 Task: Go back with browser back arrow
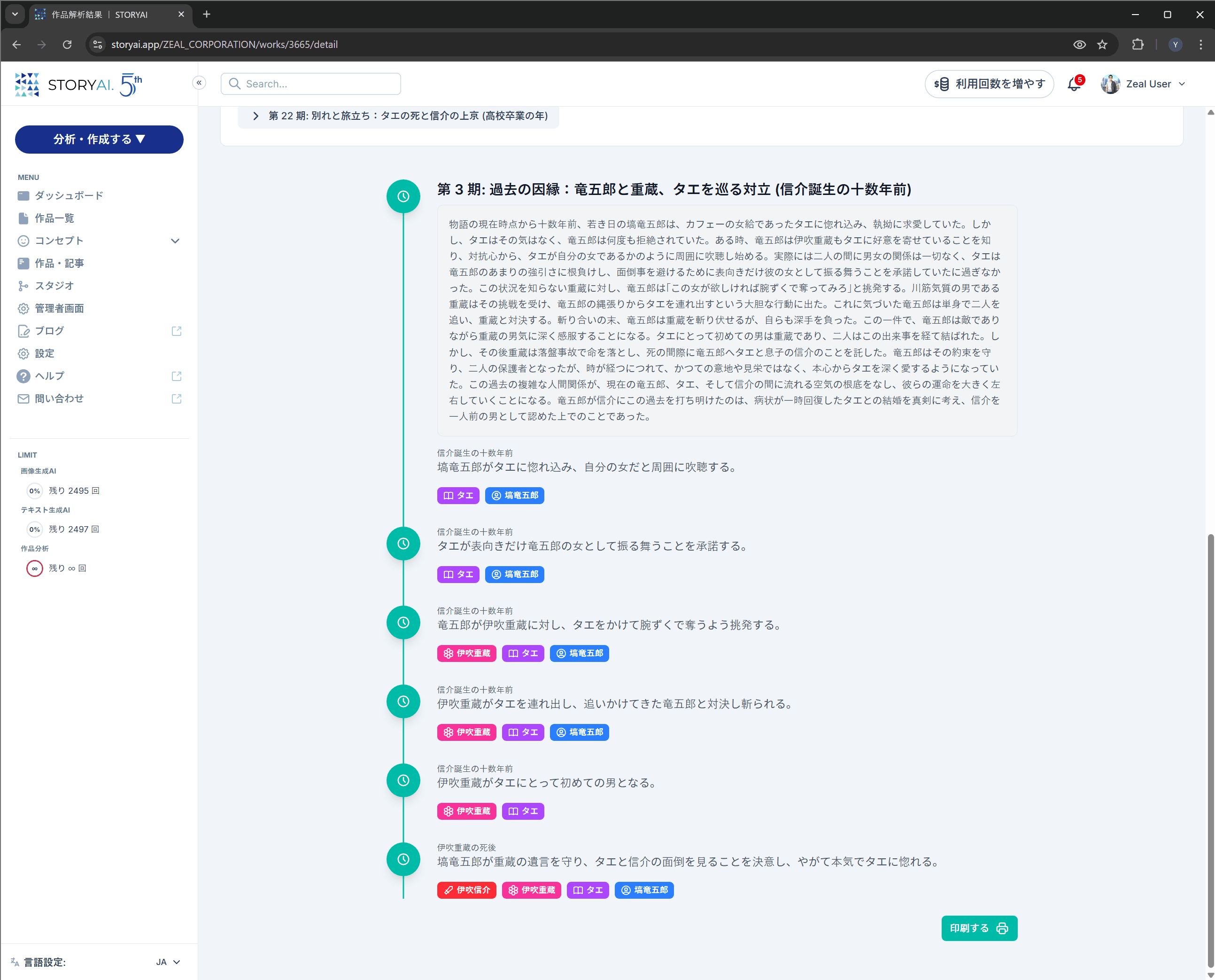[16, 45]
